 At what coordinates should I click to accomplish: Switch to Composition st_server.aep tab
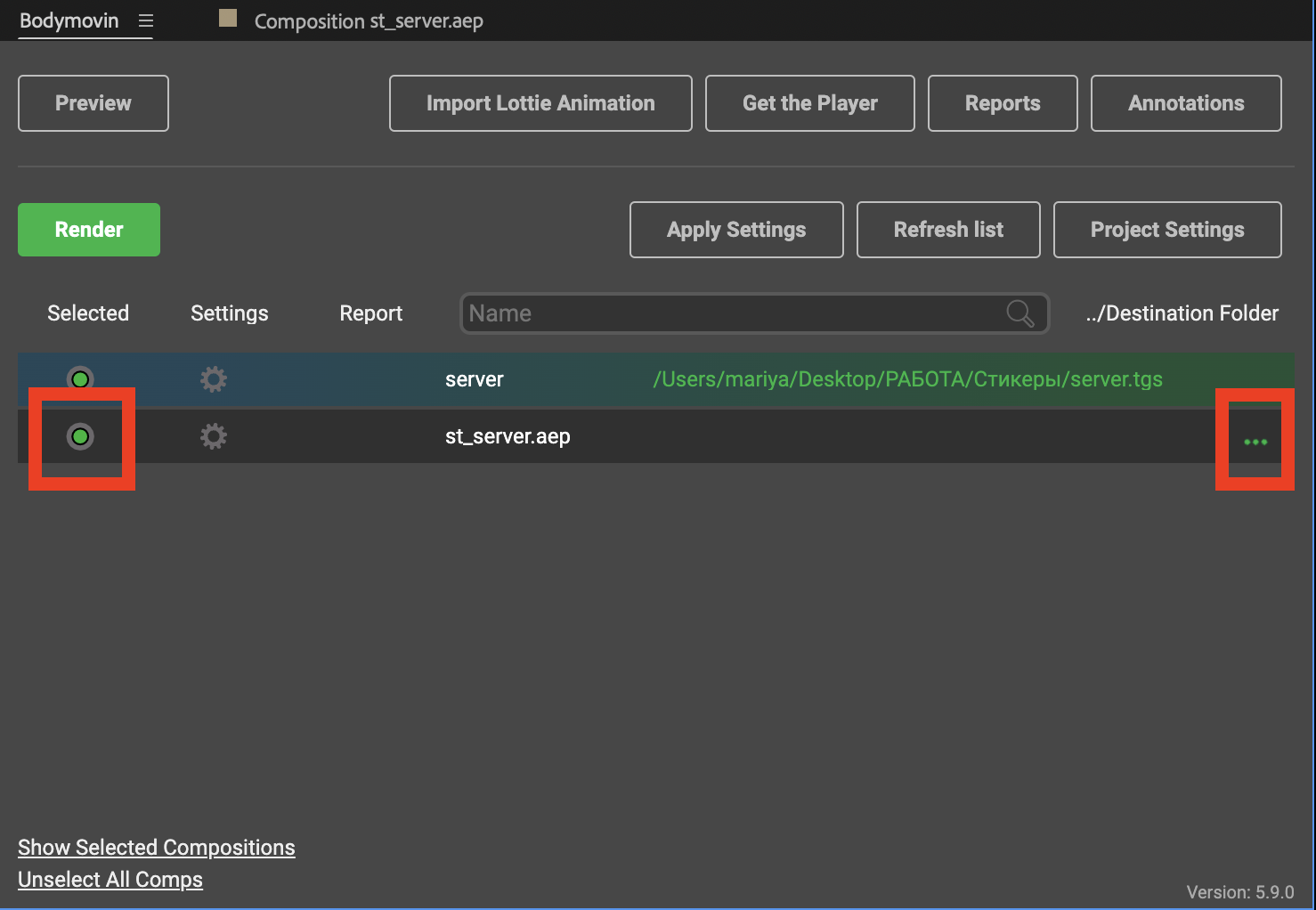coord(369,21)
